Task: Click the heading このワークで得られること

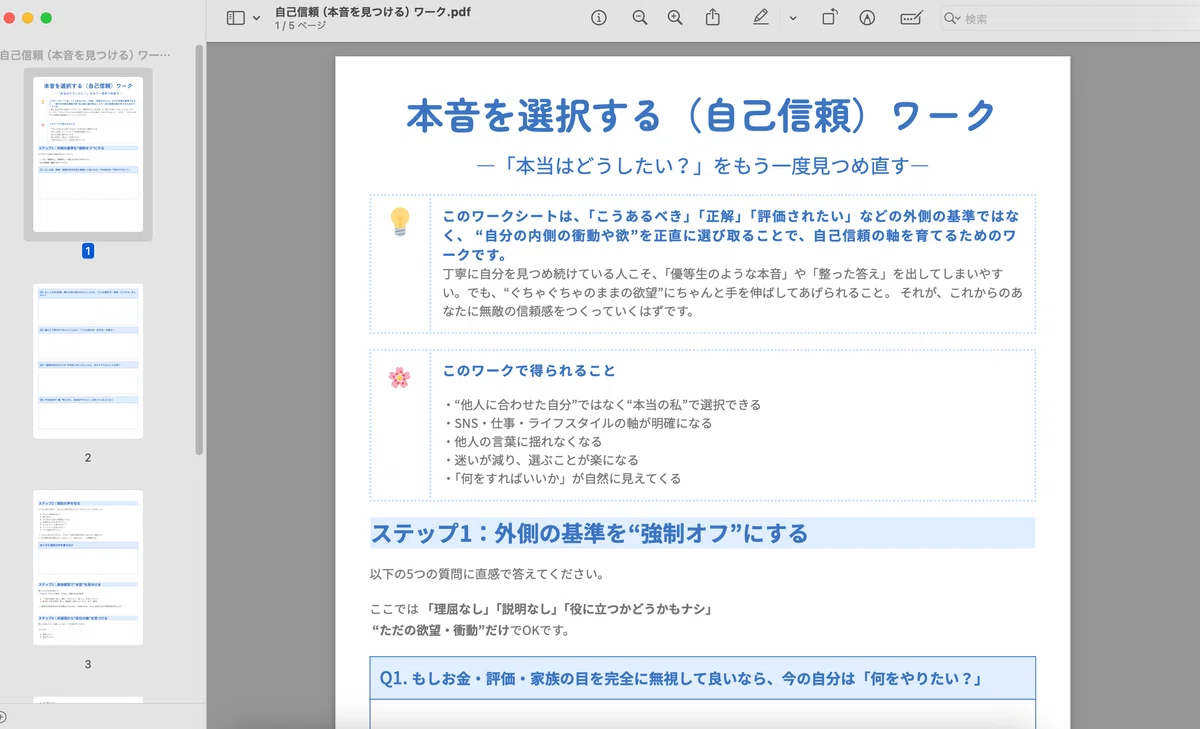Action: tap(529, 370)
